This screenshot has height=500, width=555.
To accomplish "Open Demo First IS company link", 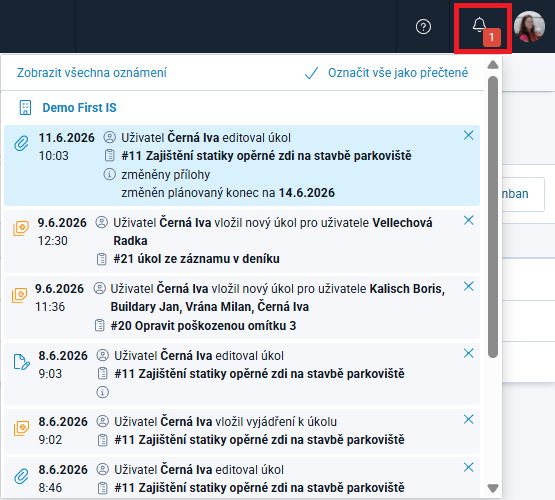I will pyautogui.click(x=79, y=108).
